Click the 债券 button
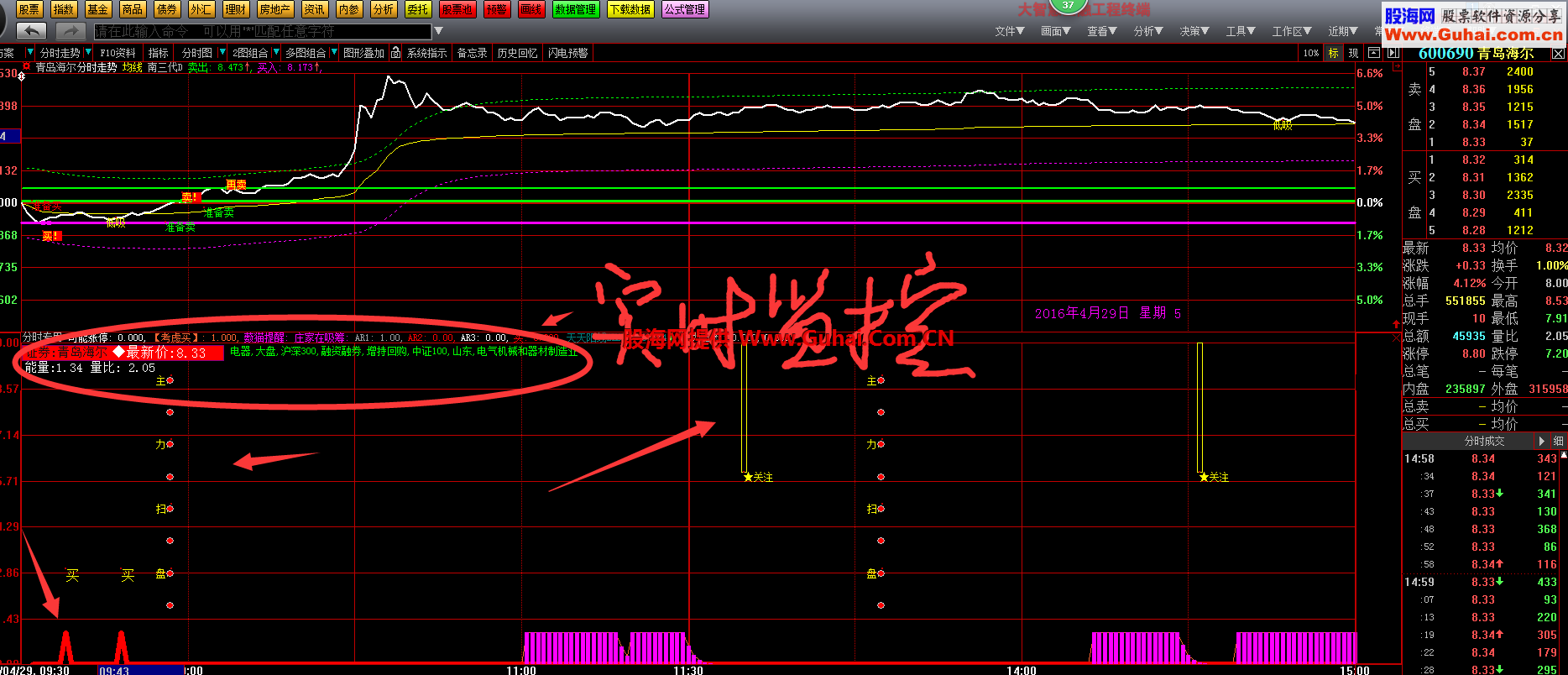Viewport: 1568px width, 675px height. pos(167,9)
